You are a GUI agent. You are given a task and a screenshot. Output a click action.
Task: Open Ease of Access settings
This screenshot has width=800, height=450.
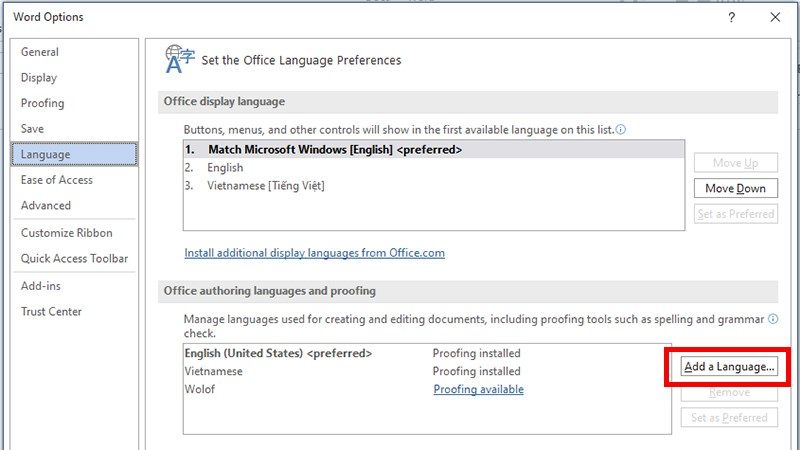click(74, 180)
